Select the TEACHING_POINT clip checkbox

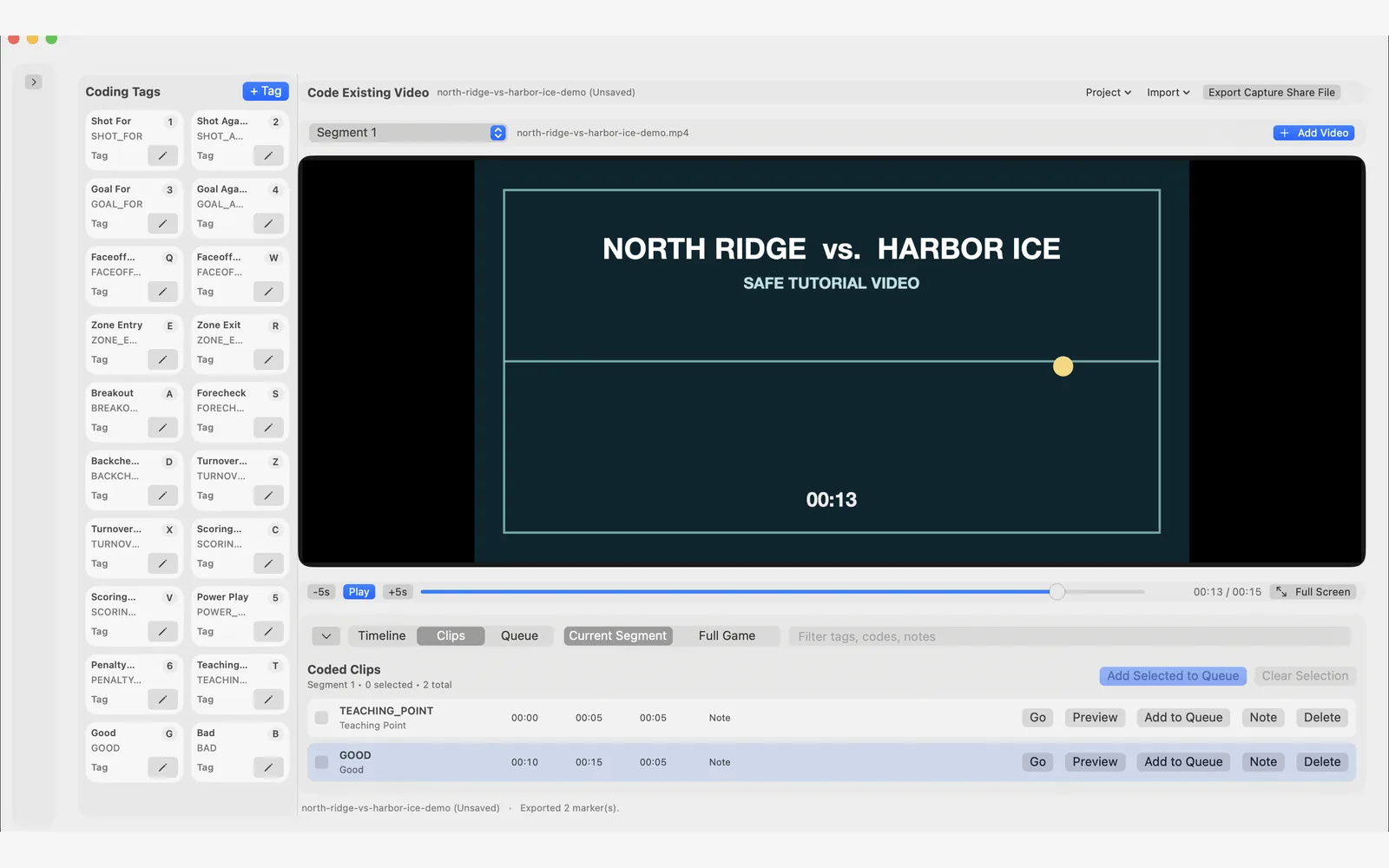(321, 718)
